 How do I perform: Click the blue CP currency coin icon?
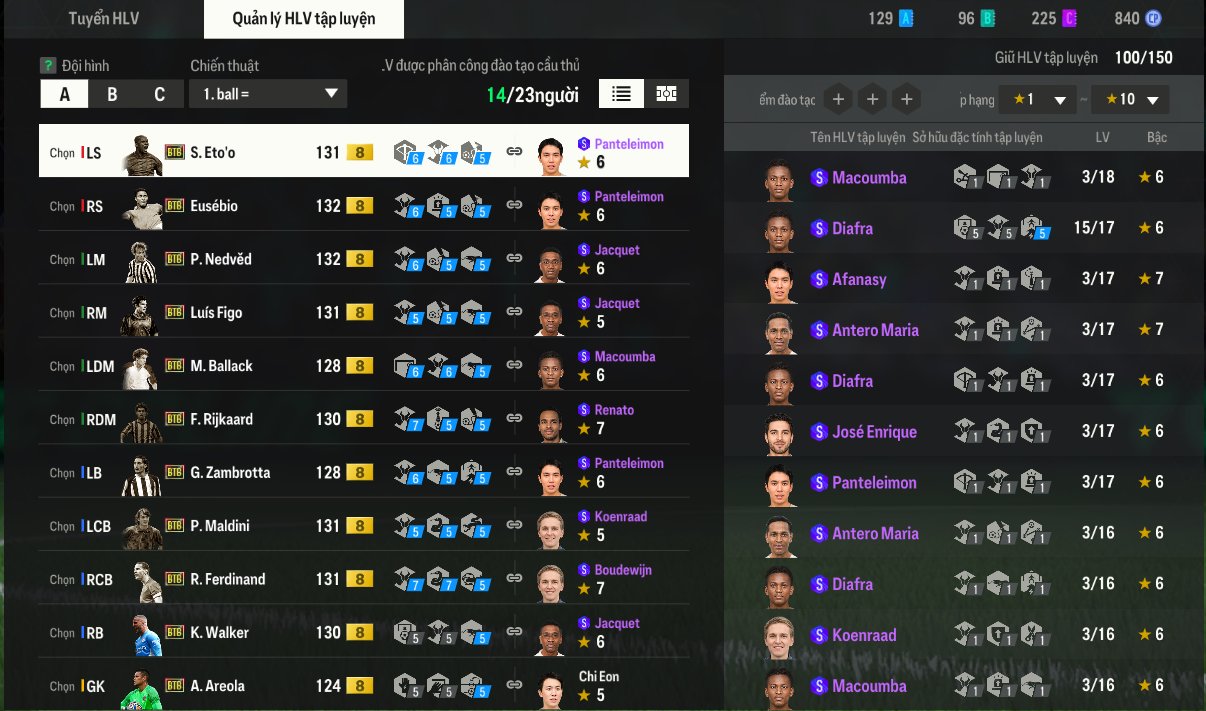point(1153,18)
